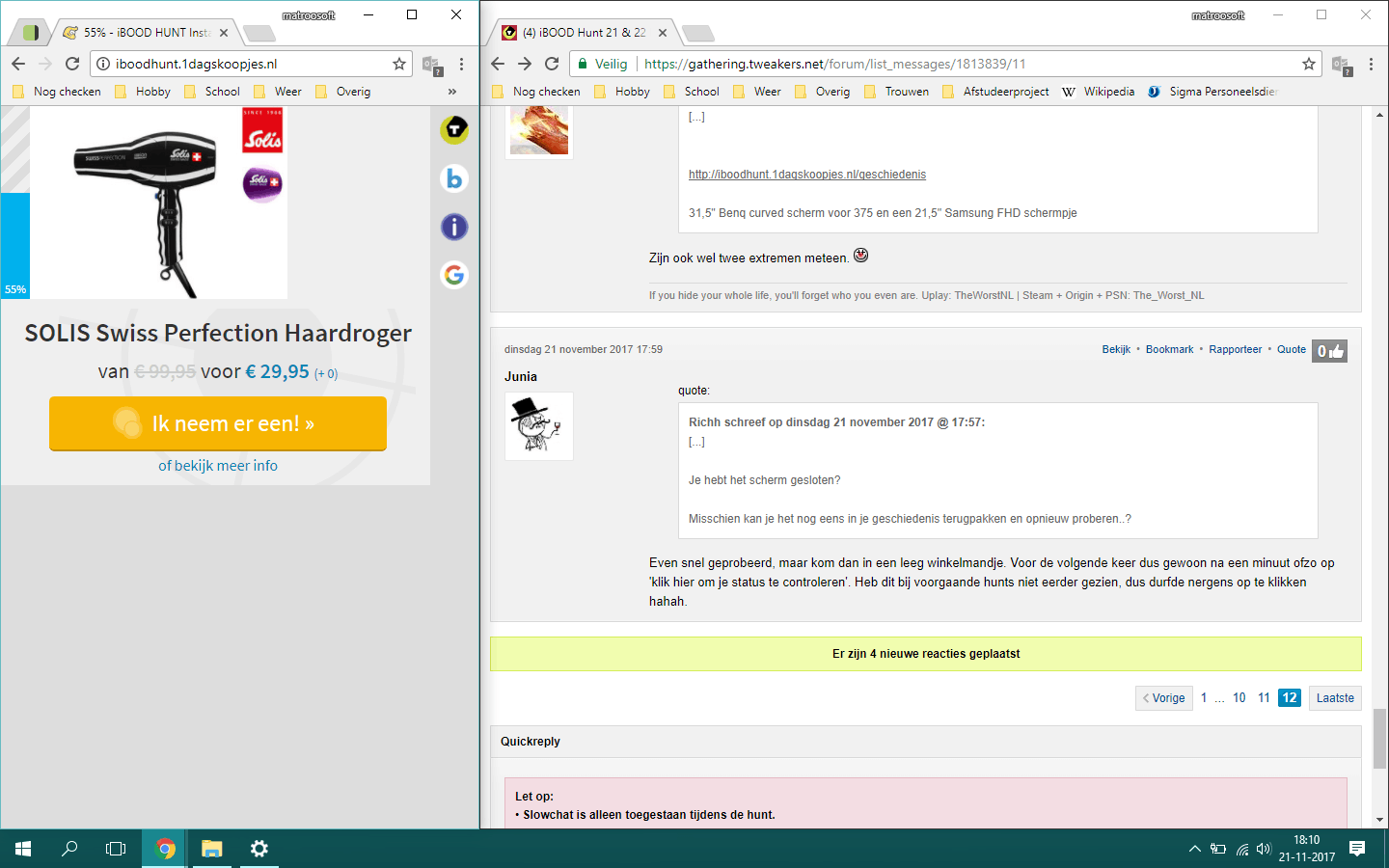Click the Tweakers page vertical scrollbar thumb
Viewport: 1389px width, 868px height.
click(x=1380, y=740)
